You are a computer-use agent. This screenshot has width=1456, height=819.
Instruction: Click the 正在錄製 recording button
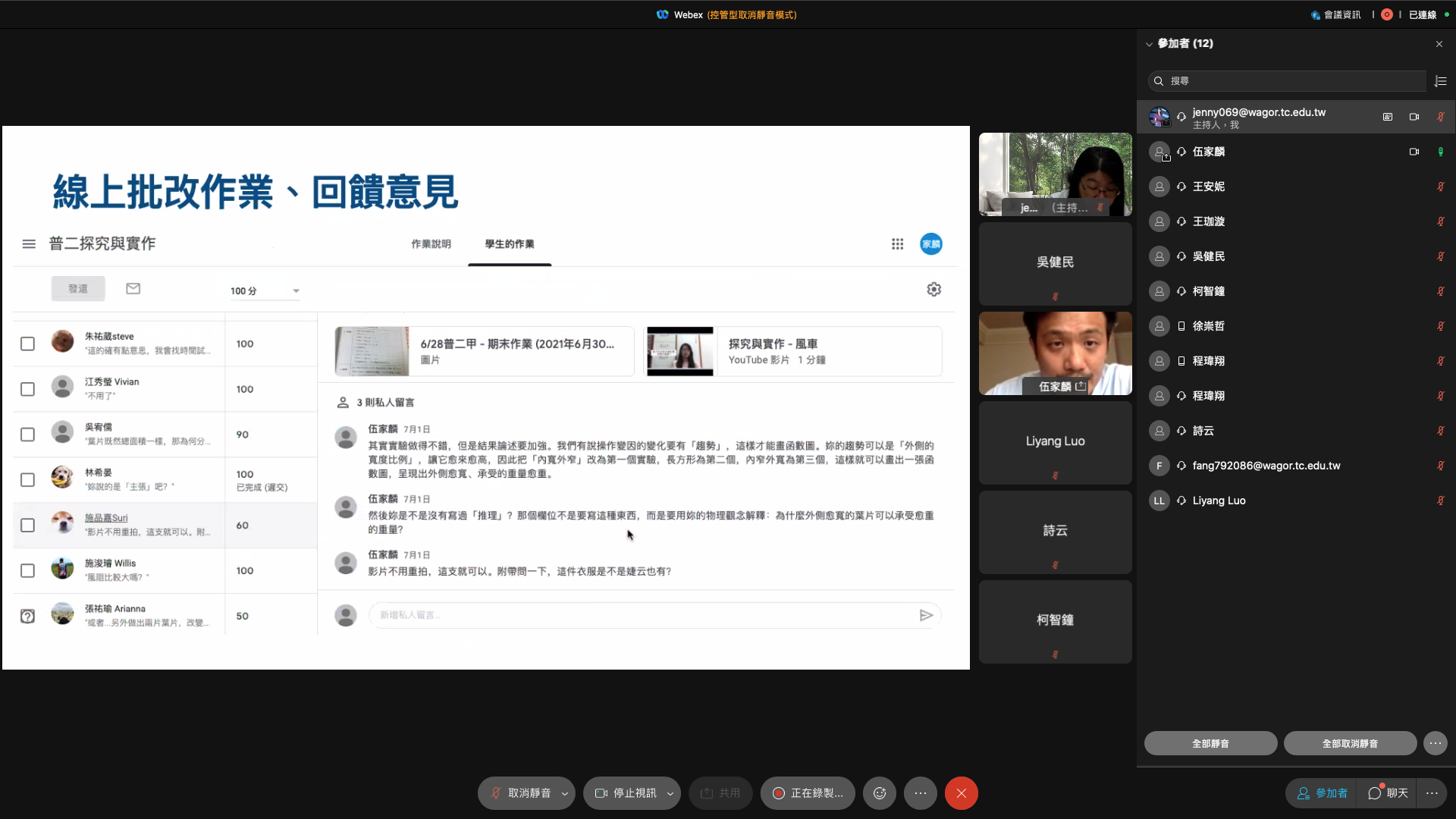[x=808, y=793]
